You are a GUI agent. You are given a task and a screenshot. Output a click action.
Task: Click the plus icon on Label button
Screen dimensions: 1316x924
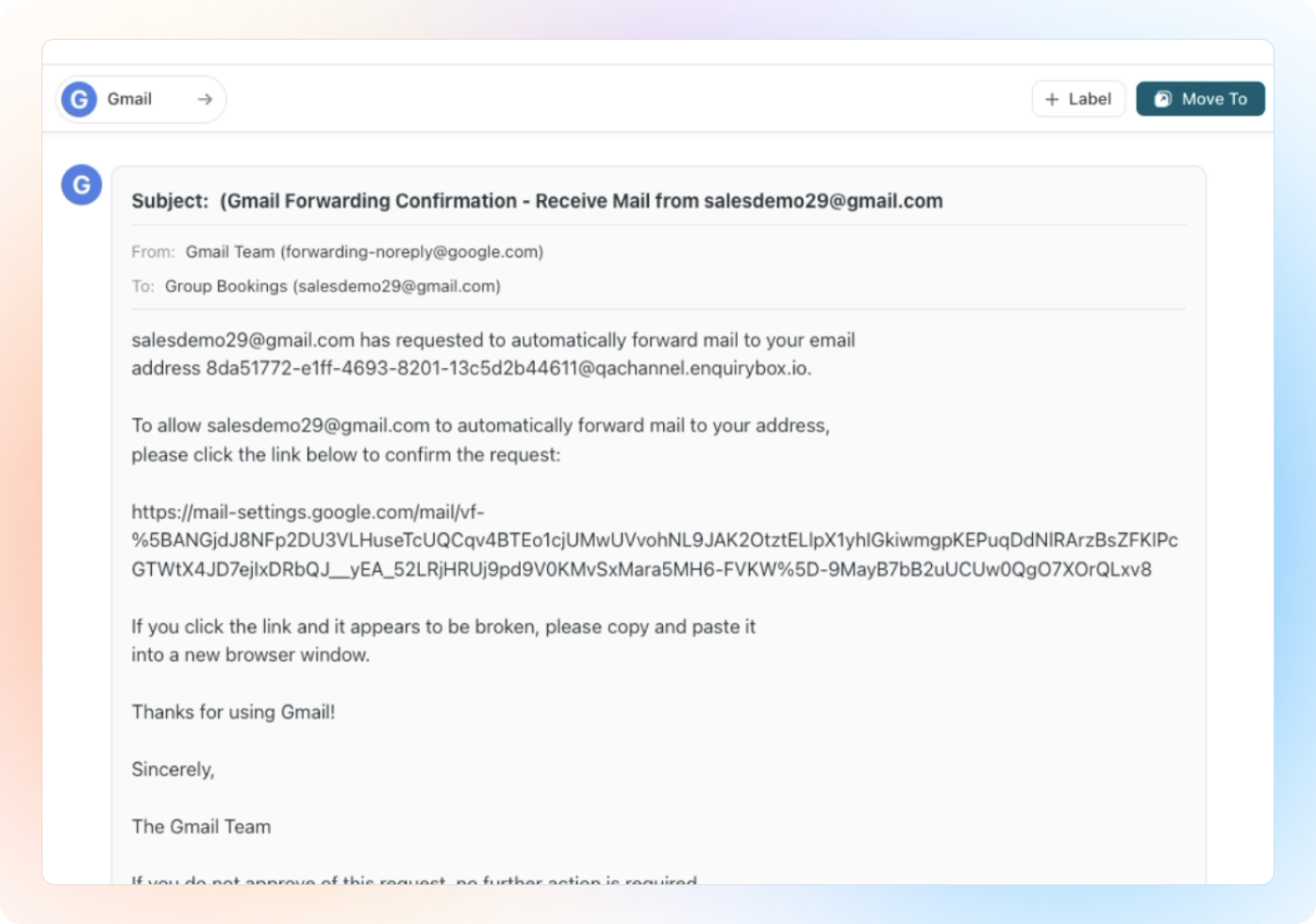1053,99
